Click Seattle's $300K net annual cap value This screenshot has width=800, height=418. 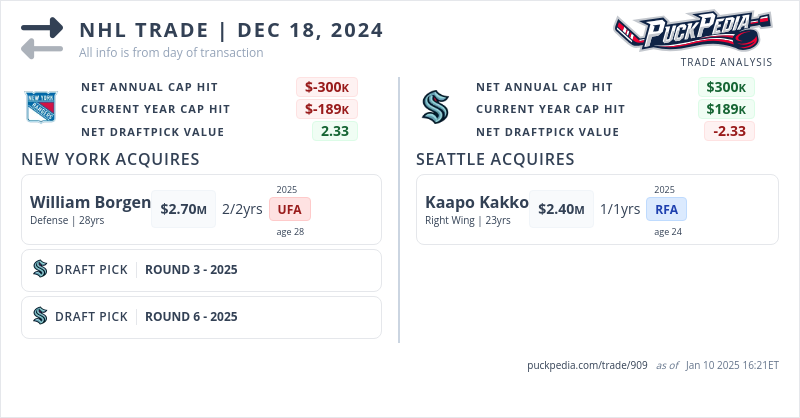726,87
